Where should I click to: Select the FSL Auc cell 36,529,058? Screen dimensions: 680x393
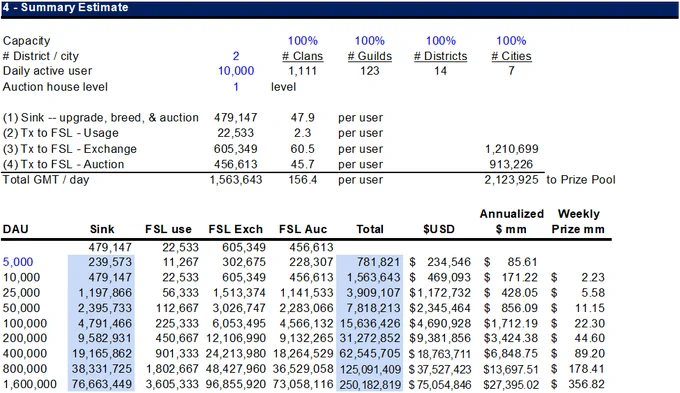(303, 369)
